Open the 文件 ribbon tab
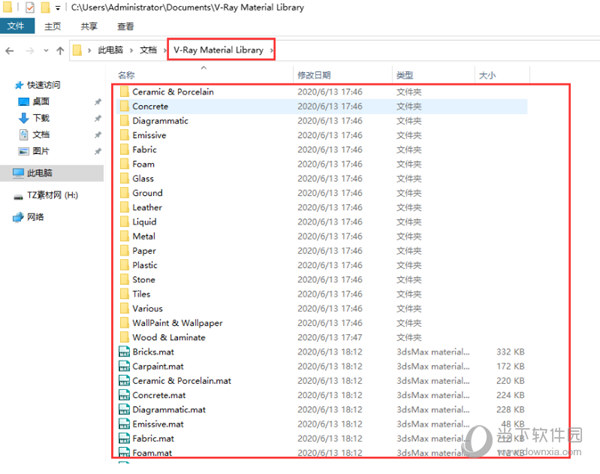Viewport: 600px width, 474px height. pos(16,26)
